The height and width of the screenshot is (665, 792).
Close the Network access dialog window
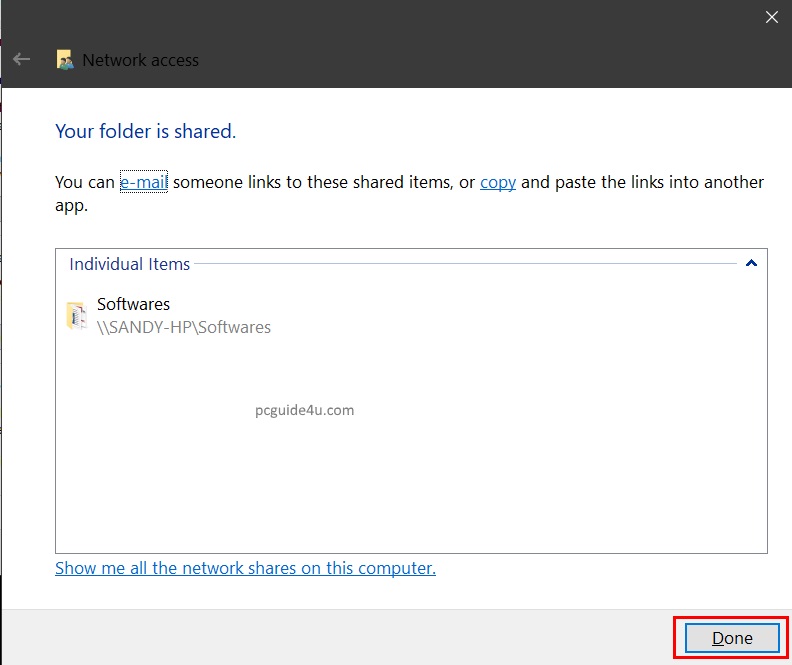tap(771, 17)
